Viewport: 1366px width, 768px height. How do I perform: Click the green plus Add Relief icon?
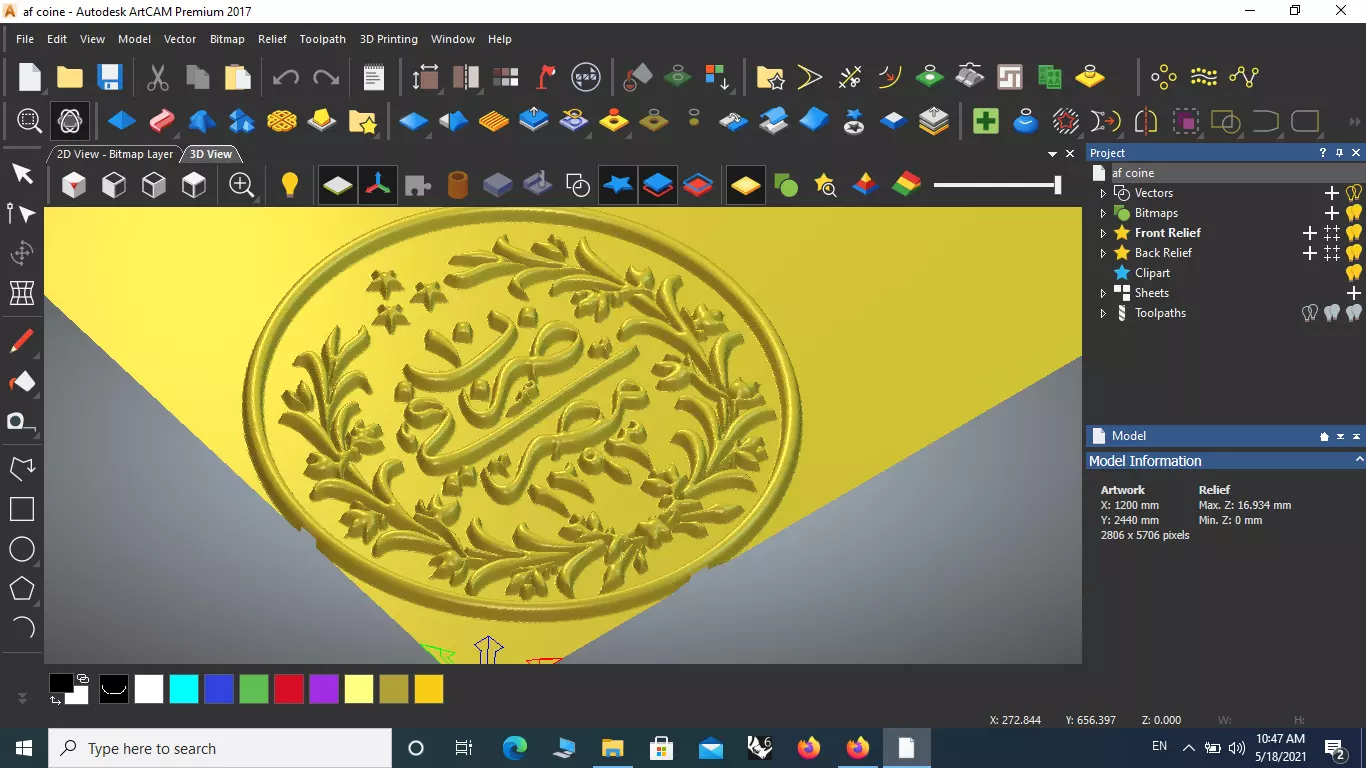[986, 121]
